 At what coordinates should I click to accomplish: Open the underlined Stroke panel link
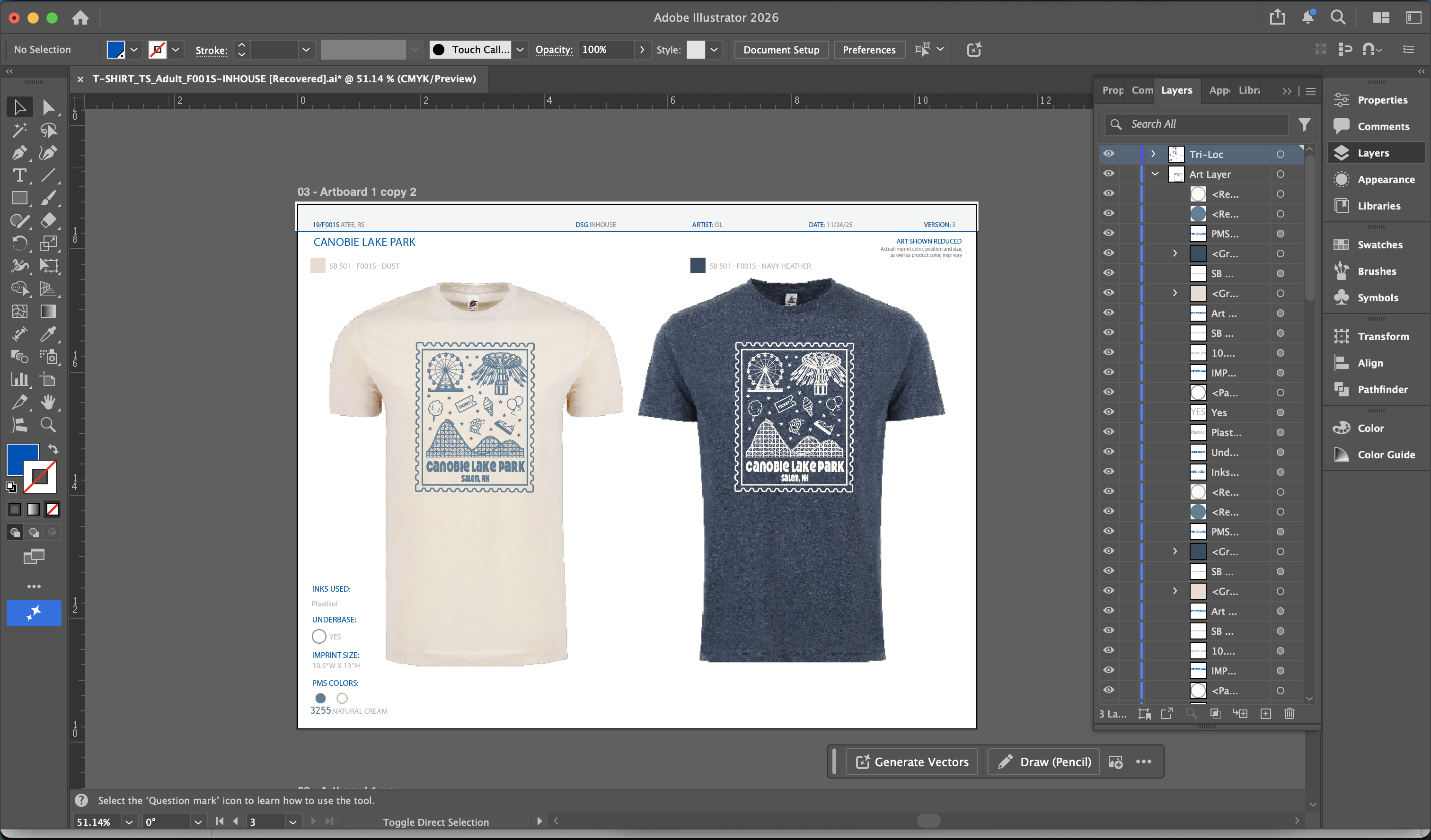[x=211, y=51]
